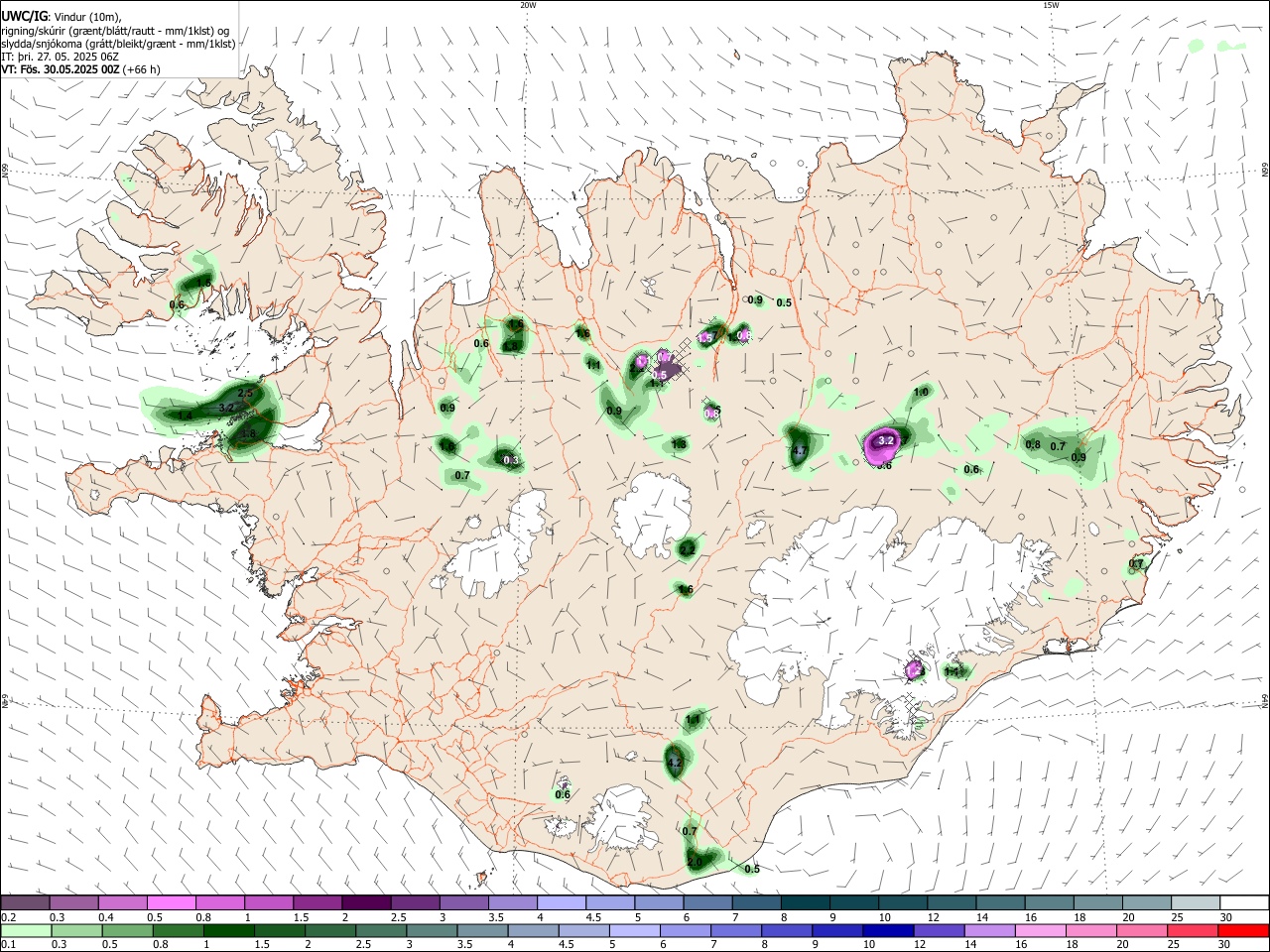Screen dimensions: 1270x952
Task: Click the 'rigning/skúrir' legend description line
Action: tap(115, 30)
